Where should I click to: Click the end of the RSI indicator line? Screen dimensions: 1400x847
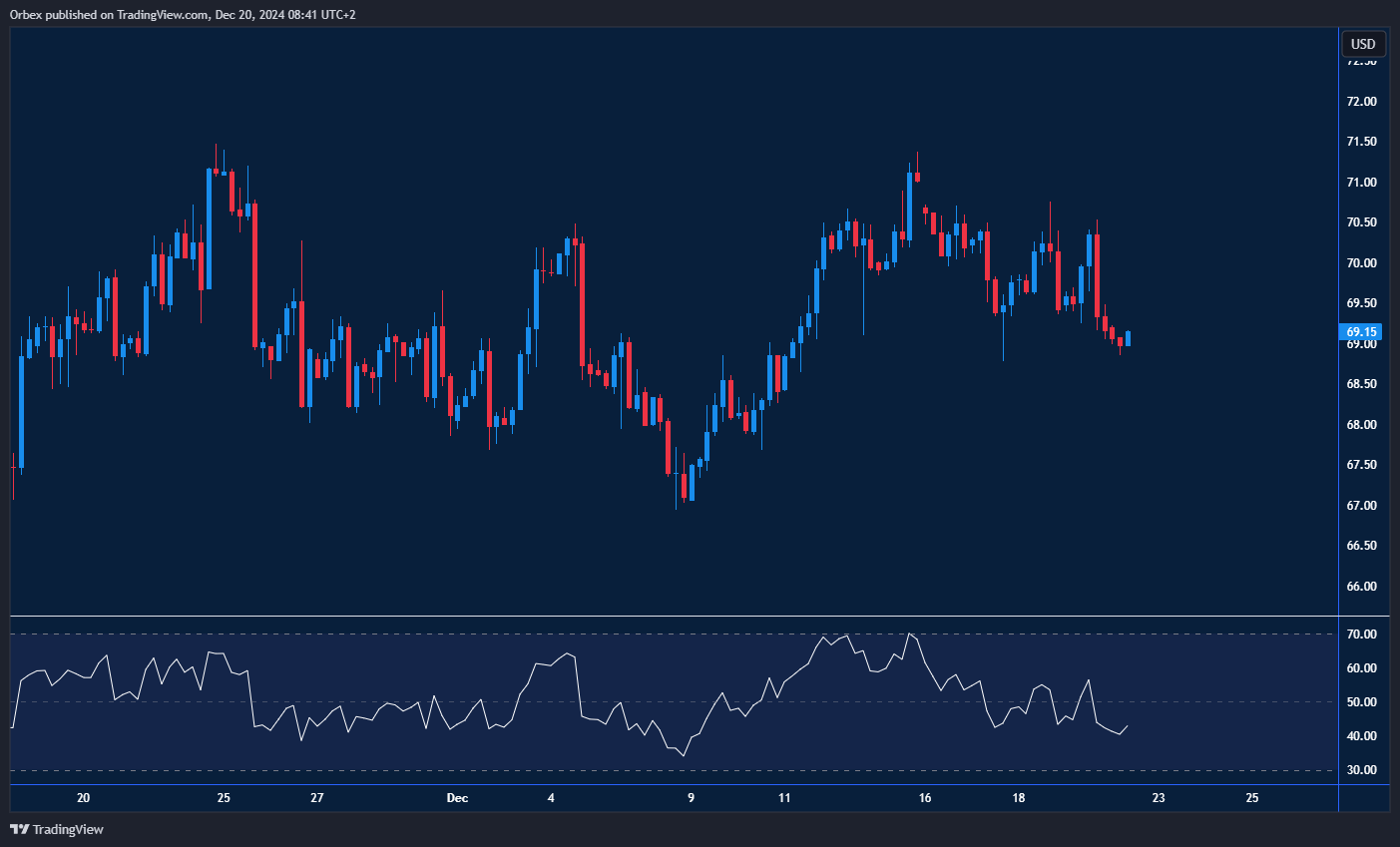pos(1128,726)
